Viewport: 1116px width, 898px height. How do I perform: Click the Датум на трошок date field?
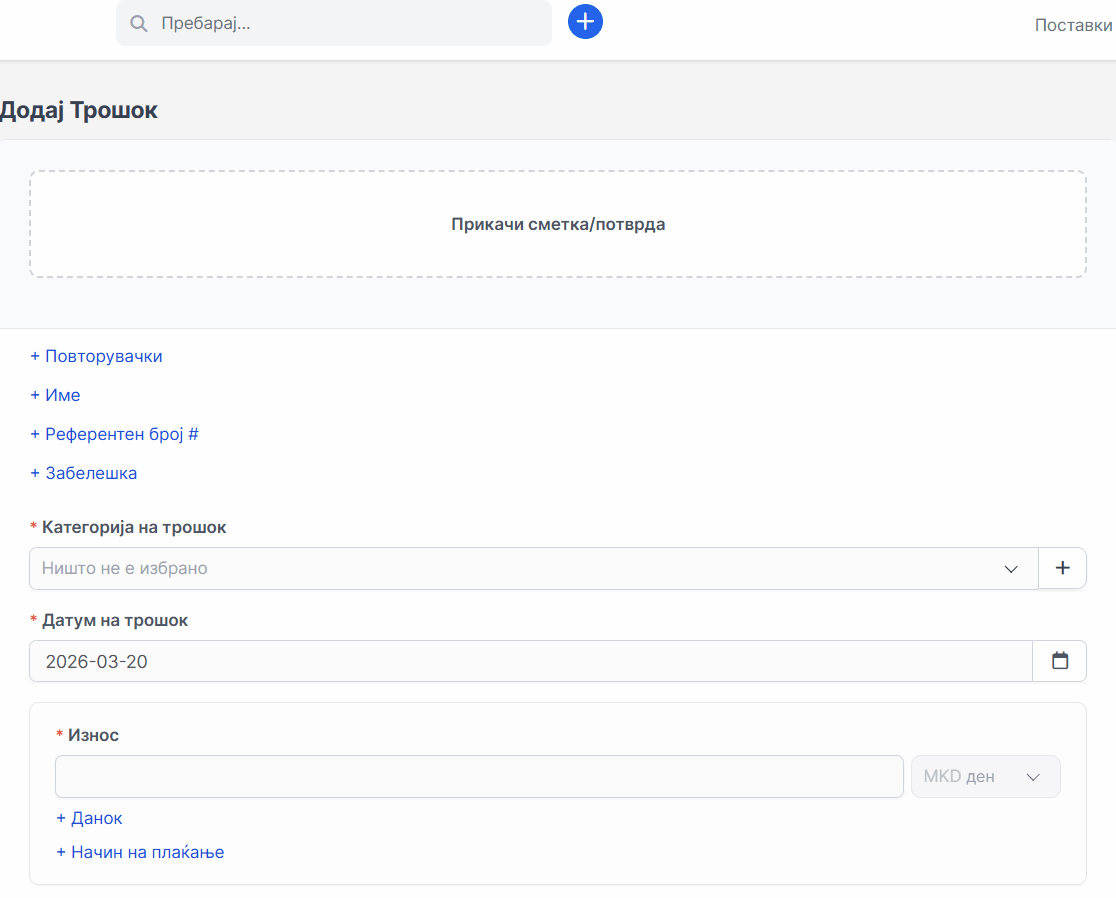531,661
